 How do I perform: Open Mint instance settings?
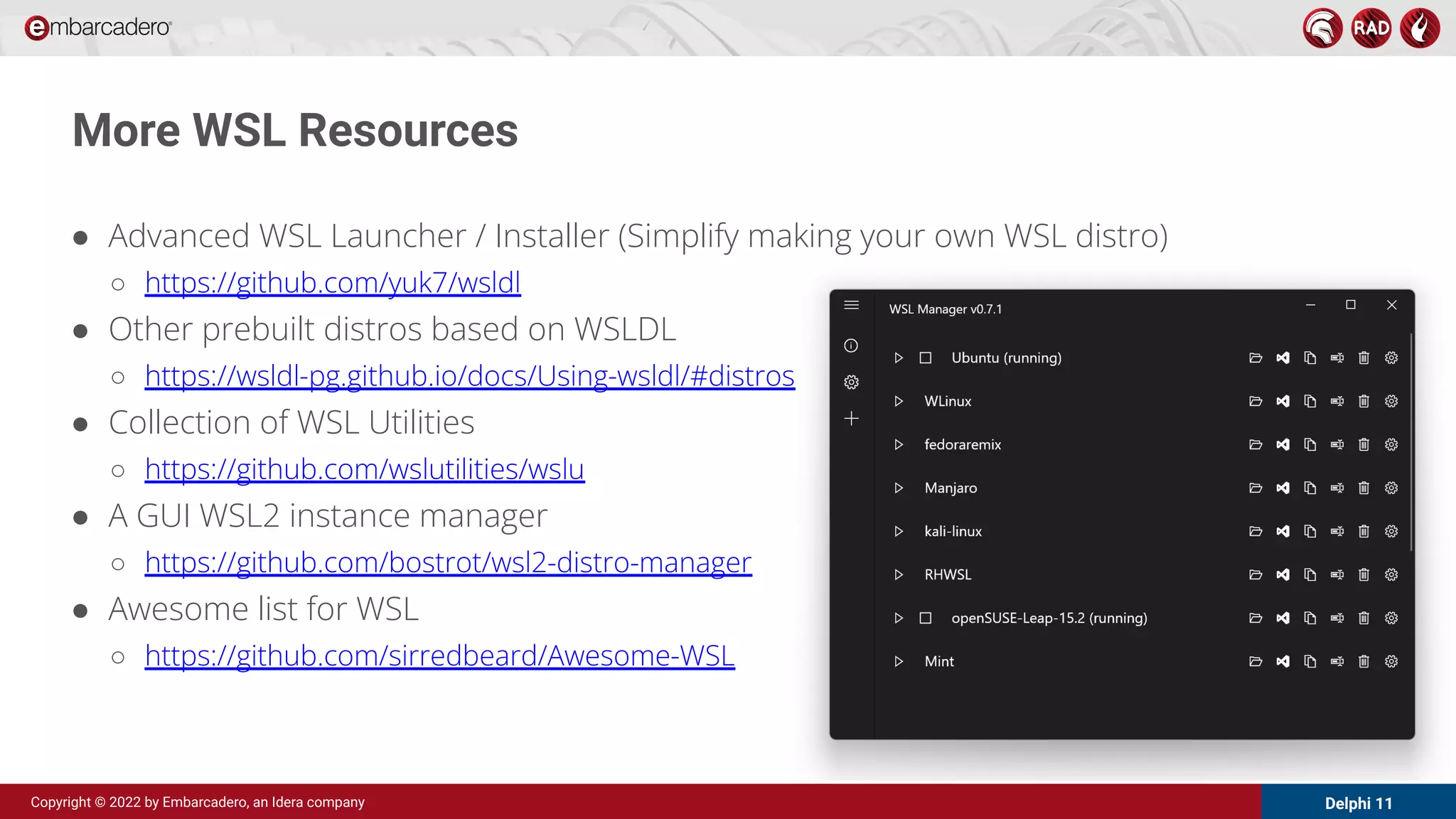point(1391,661)
